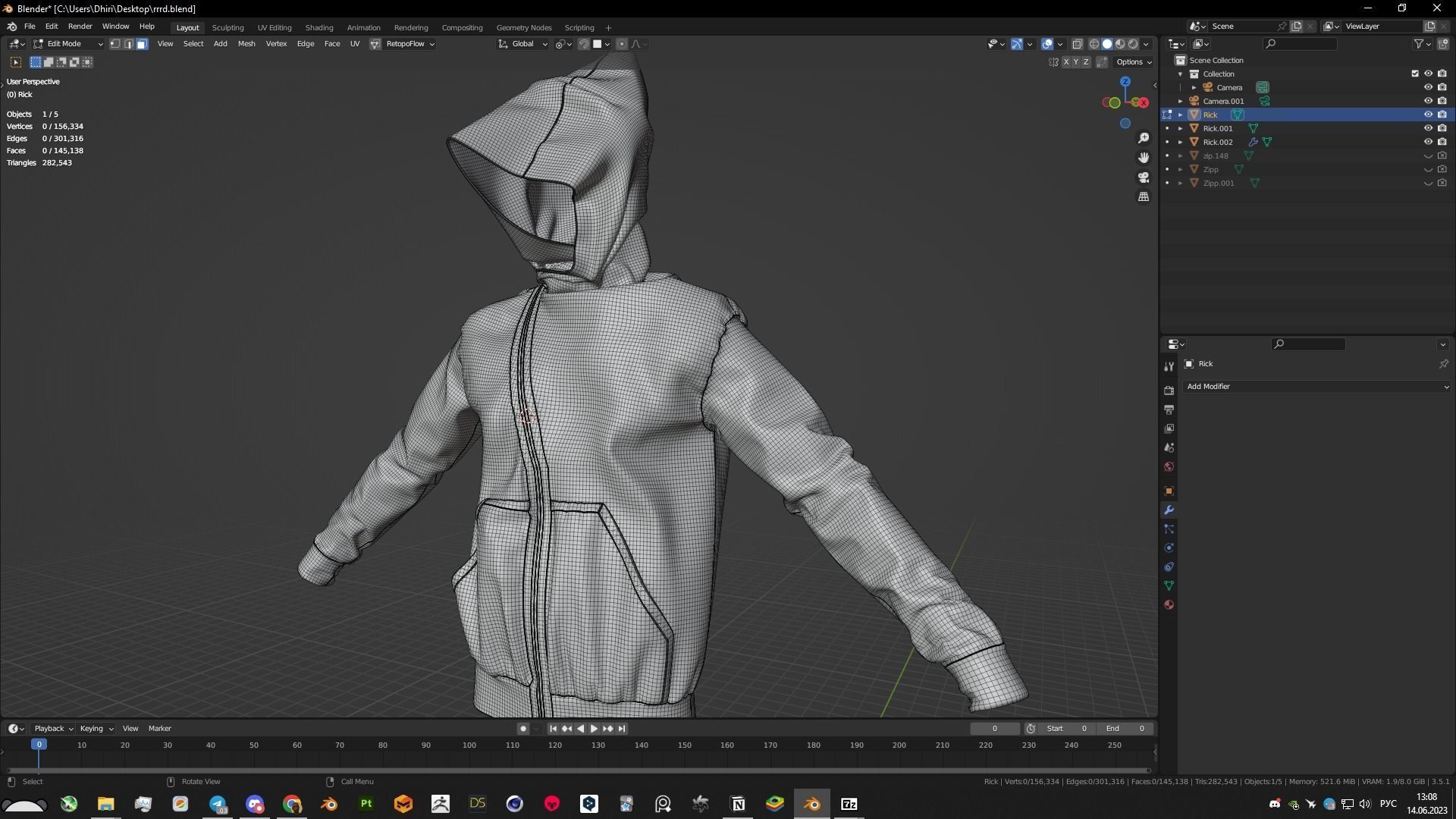Toggle camera view icon in viewport

pos(1144,177)
